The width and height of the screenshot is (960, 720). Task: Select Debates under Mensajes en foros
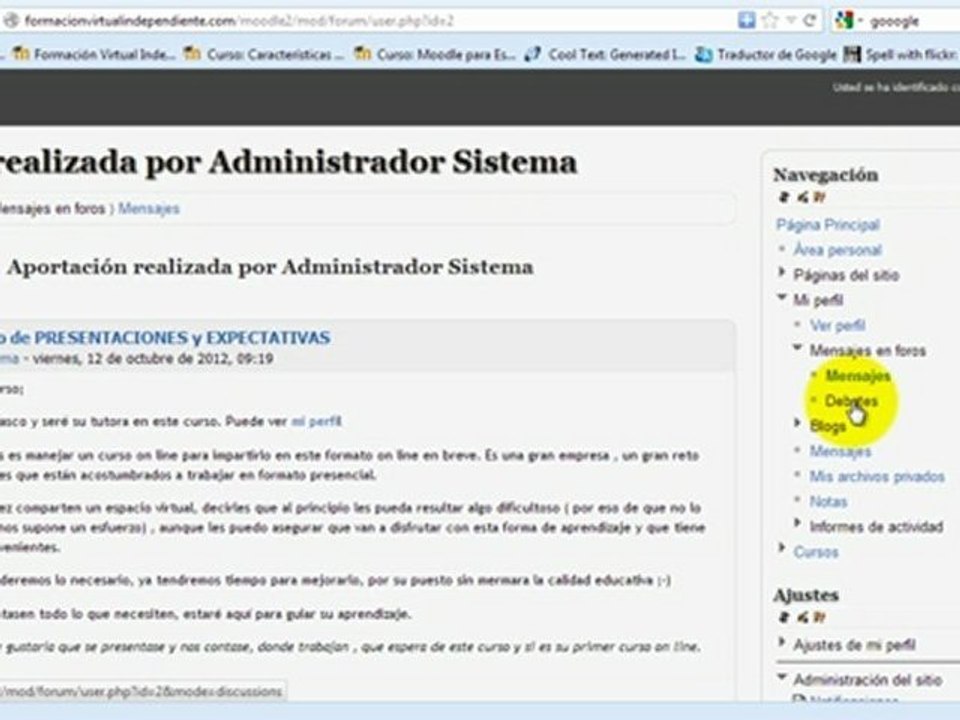point(852,401)
